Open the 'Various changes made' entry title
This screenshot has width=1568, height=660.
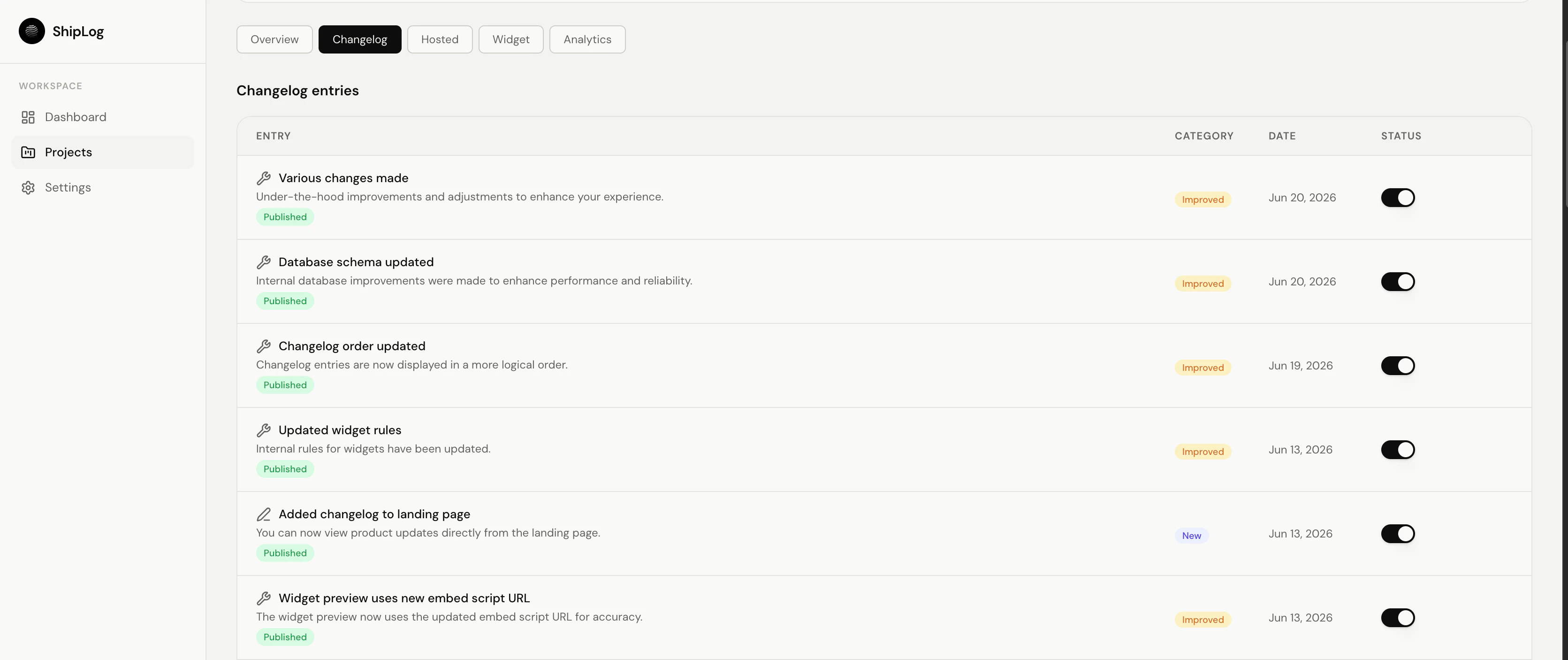343,178
